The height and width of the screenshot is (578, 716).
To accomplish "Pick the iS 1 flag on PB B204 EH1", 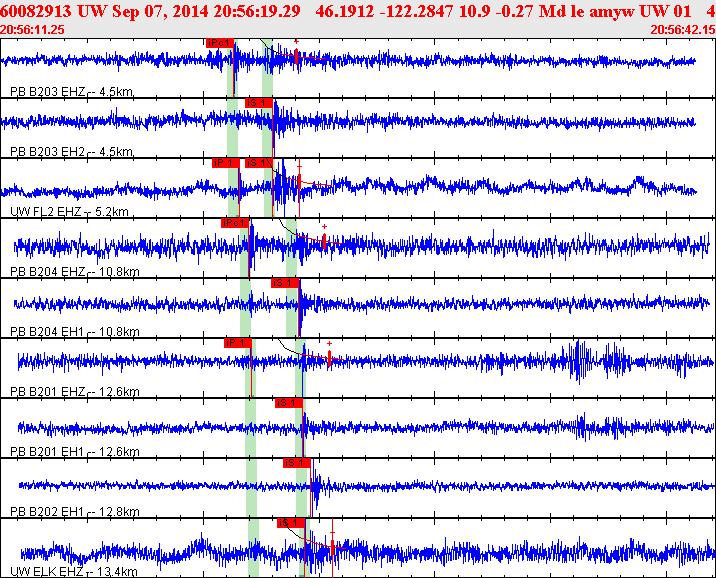I will tap(285, 283).
